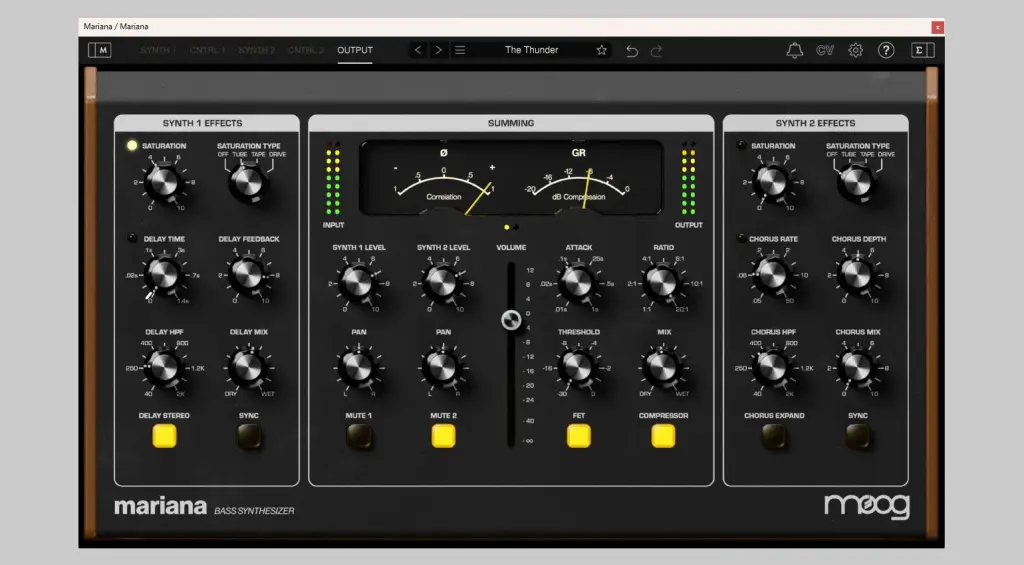Switch to the SYNTH 2 tab
1024x565 pixels.
point(256,50)
